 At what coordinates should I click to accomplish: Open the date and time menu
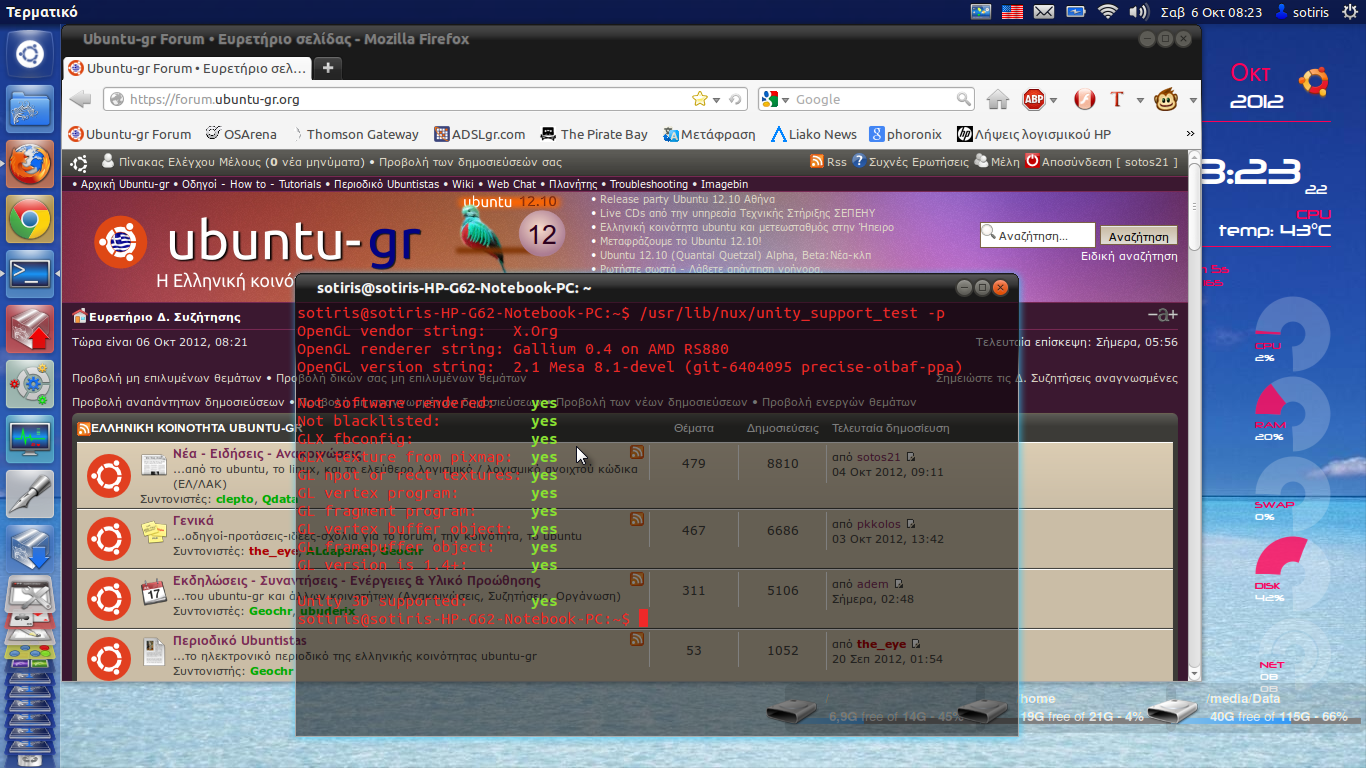pyautogui.click(x=1212, y=12)
